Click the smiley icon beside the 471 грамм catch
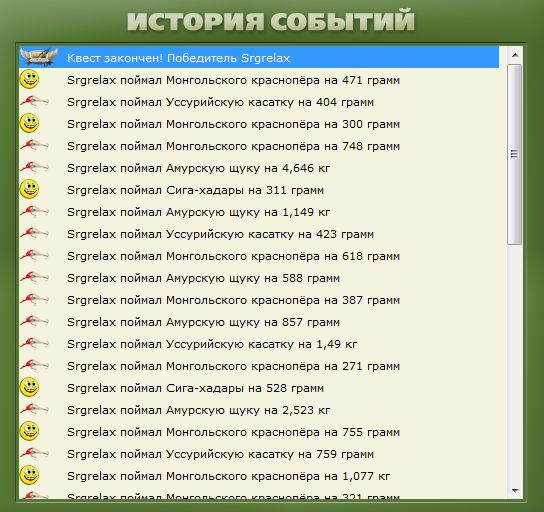 (x=29, y=79)
